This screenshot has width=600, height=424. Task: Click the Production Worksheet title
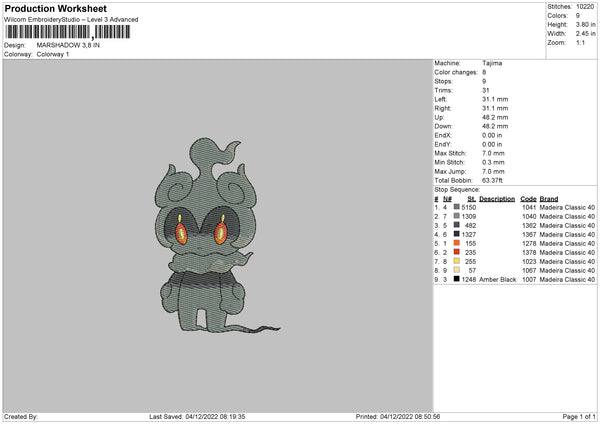point(55,8)
